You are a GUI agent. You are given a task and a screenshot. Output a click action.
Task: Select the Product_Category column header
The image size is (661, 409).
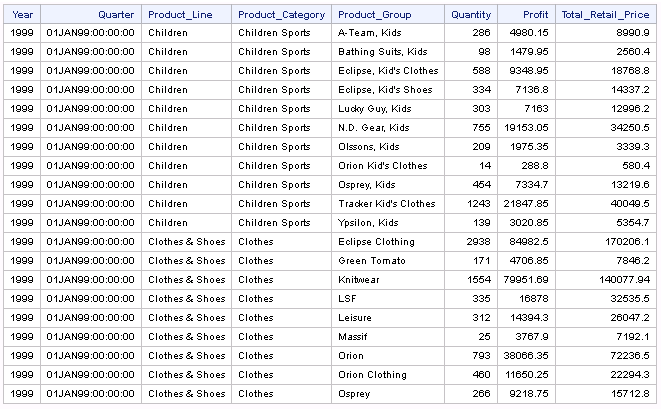click(x=281, y=15)
